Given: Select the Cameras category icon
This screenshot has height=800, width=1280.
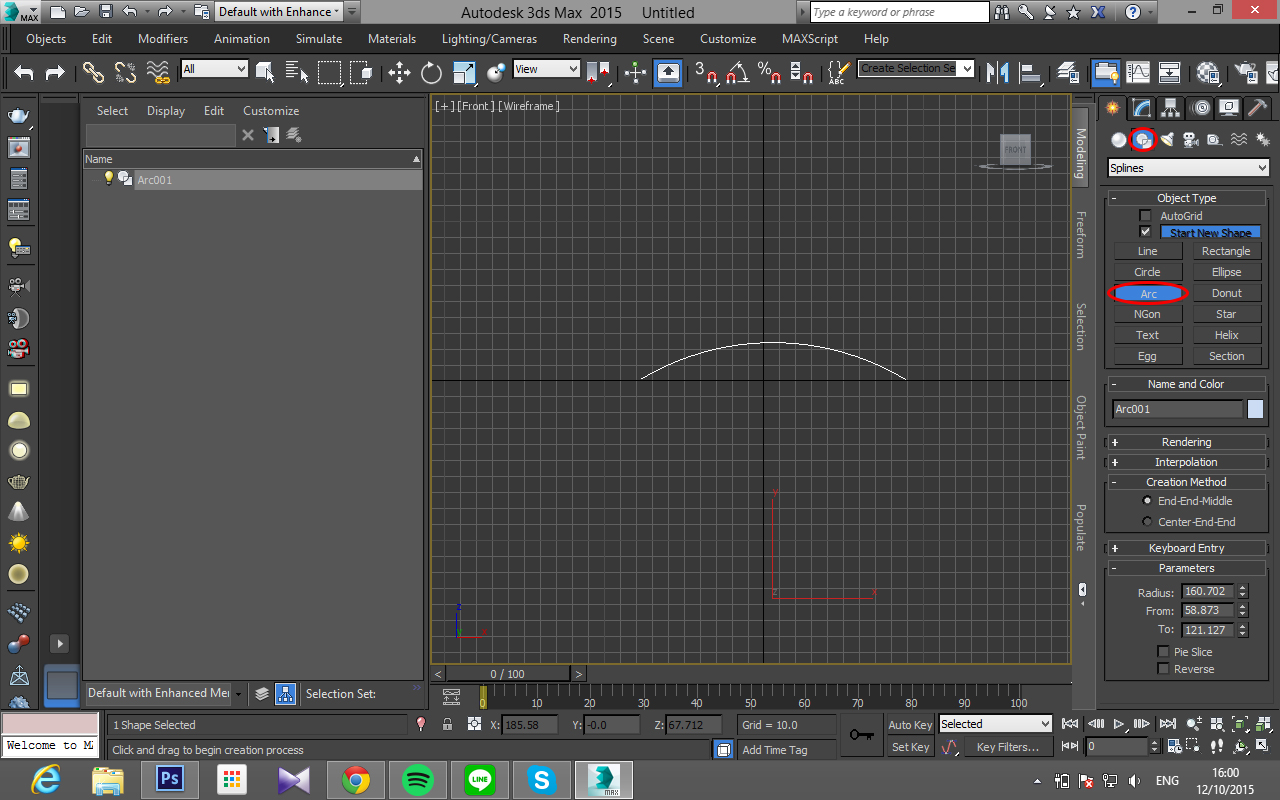Looking at the screenshot, I should 1191,140.
